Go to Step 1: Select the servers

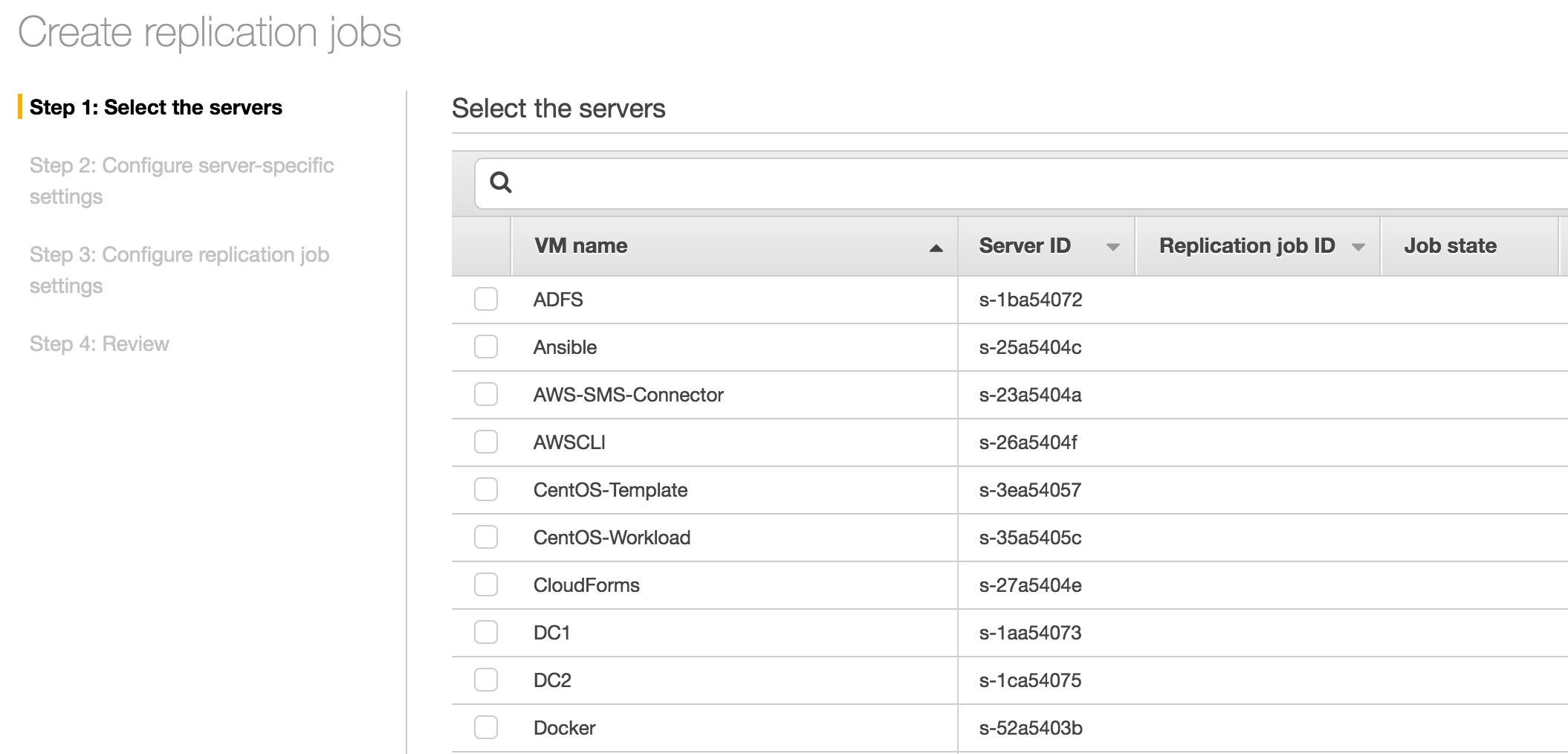[x=155, y=108]
